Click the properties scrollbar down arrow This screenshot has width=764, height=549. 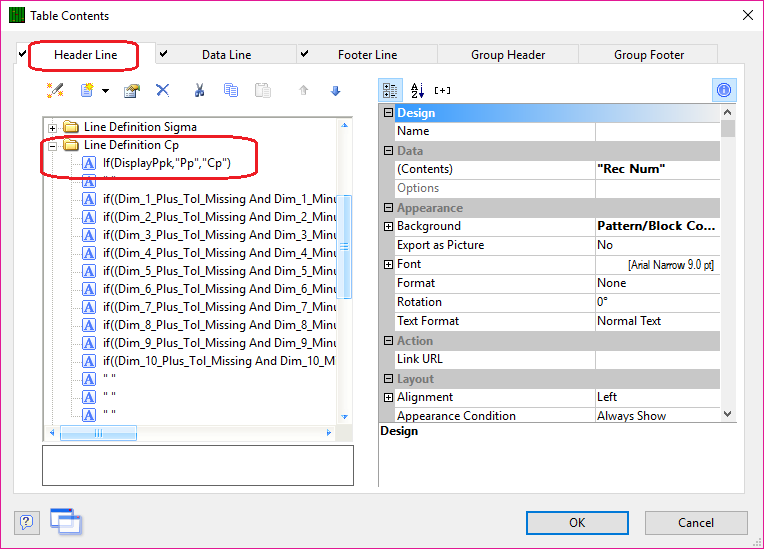[x=727, y=414]
